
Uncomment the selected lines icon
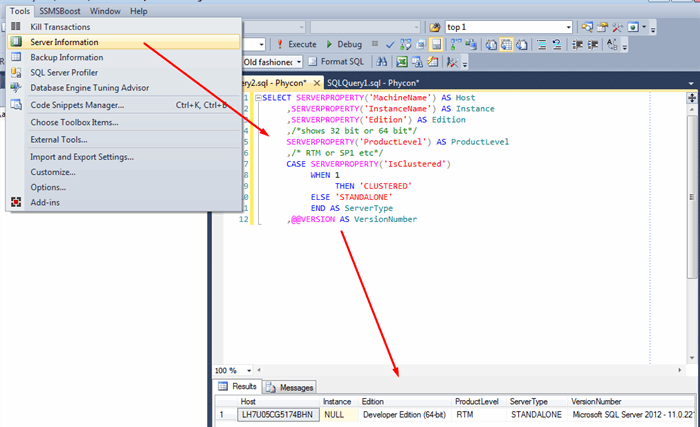click(x=557, y=44)
